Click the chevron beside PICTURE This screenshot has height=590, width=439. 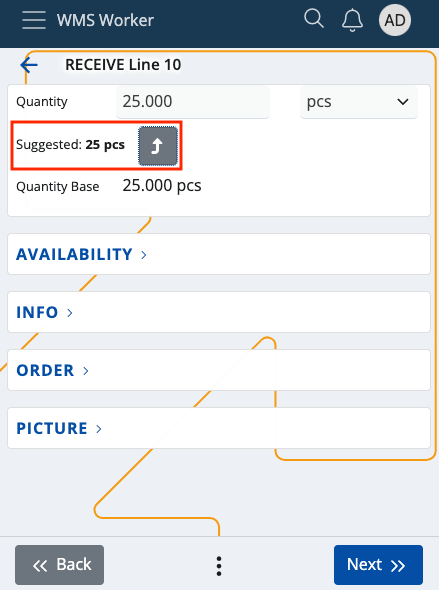(99, 429)
